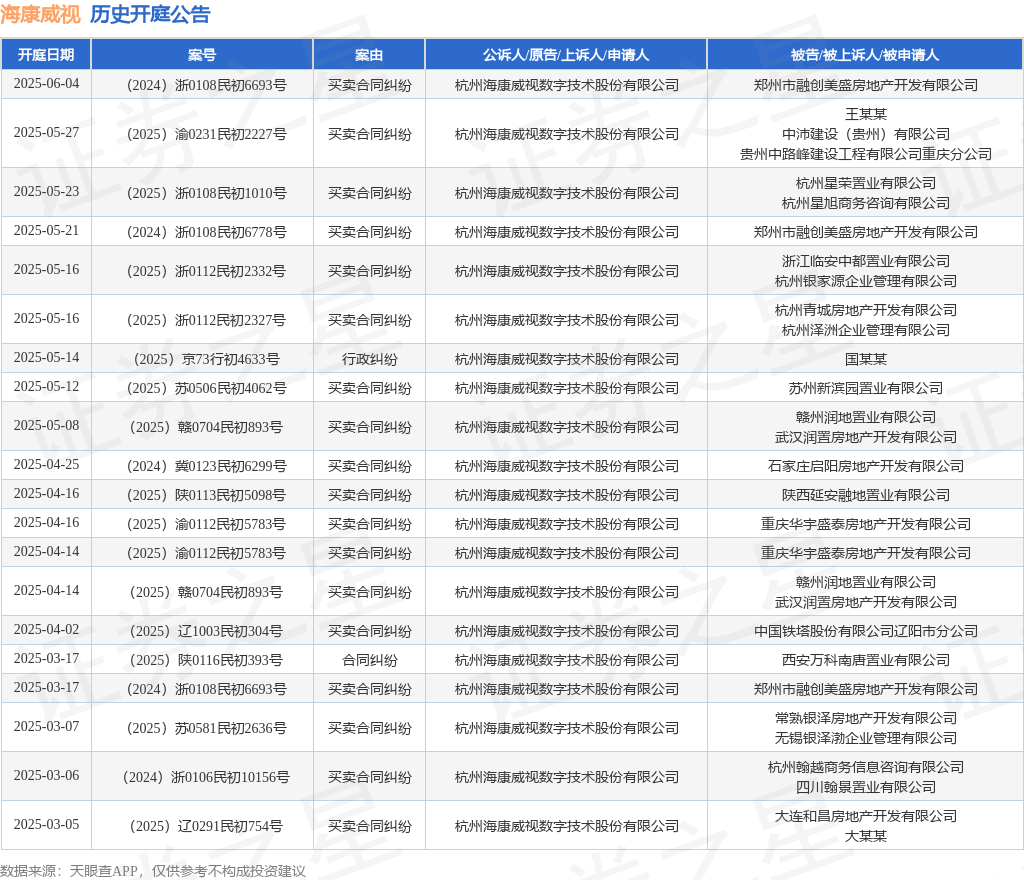This screenshot has height=880, width=1024.
Task: Click defendant 王某某
Action: (x=865, y=114)
